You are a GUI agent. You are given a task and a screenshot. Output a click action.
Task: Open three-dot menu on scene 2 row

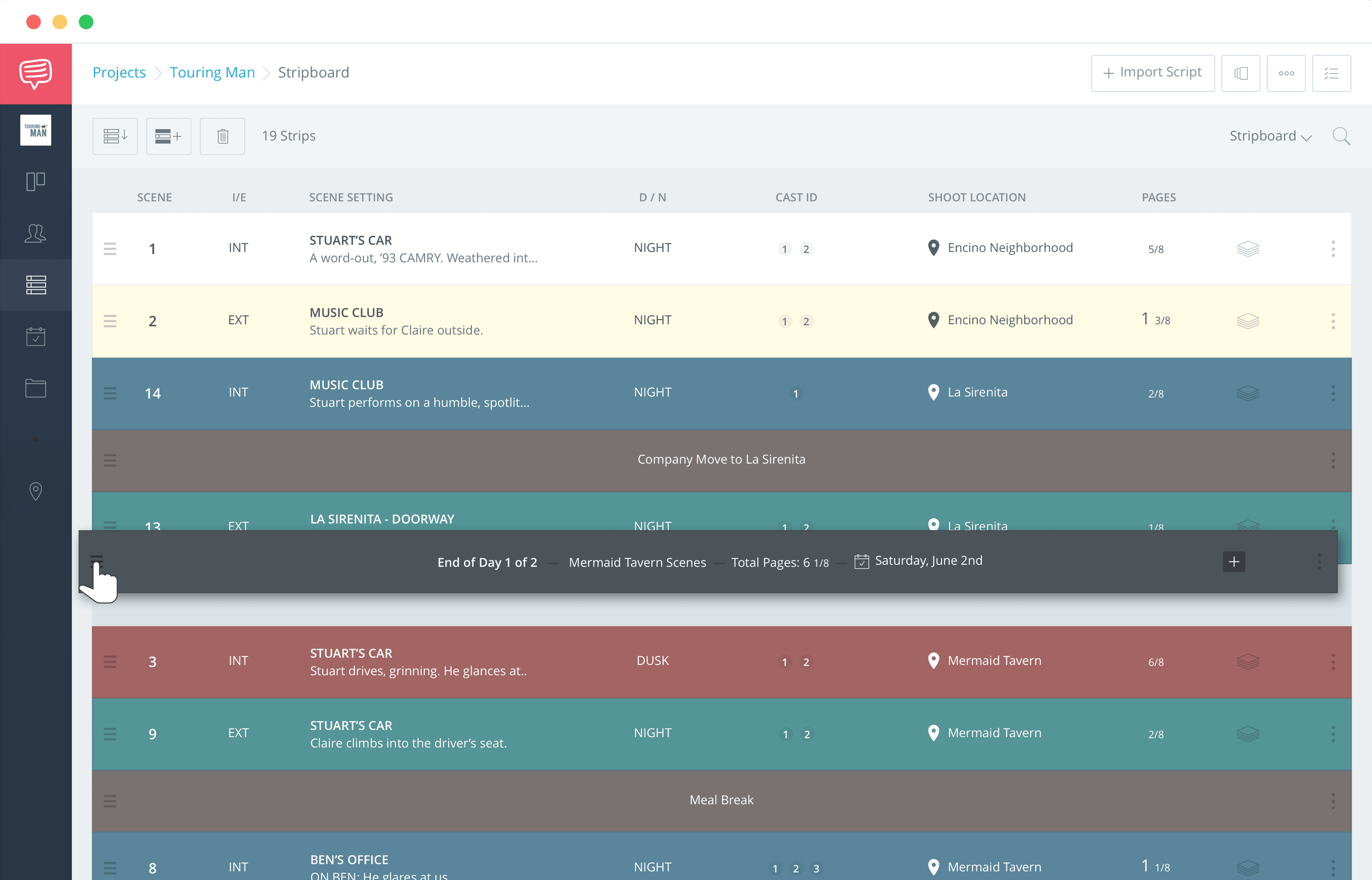1333,321
